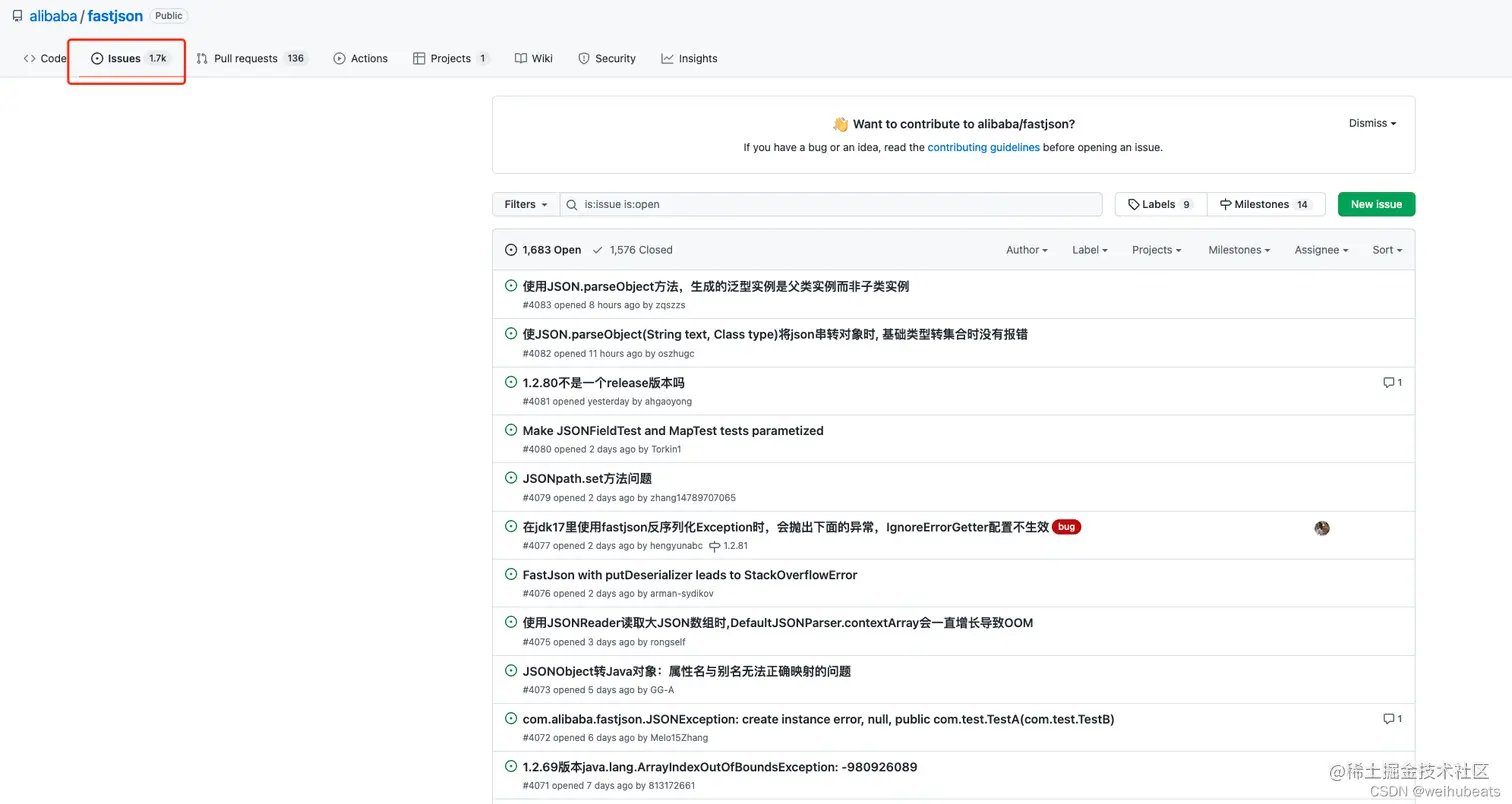Click the open-issue icon for issue #4083
1512x804 pixels.
(x=511, y=286)
